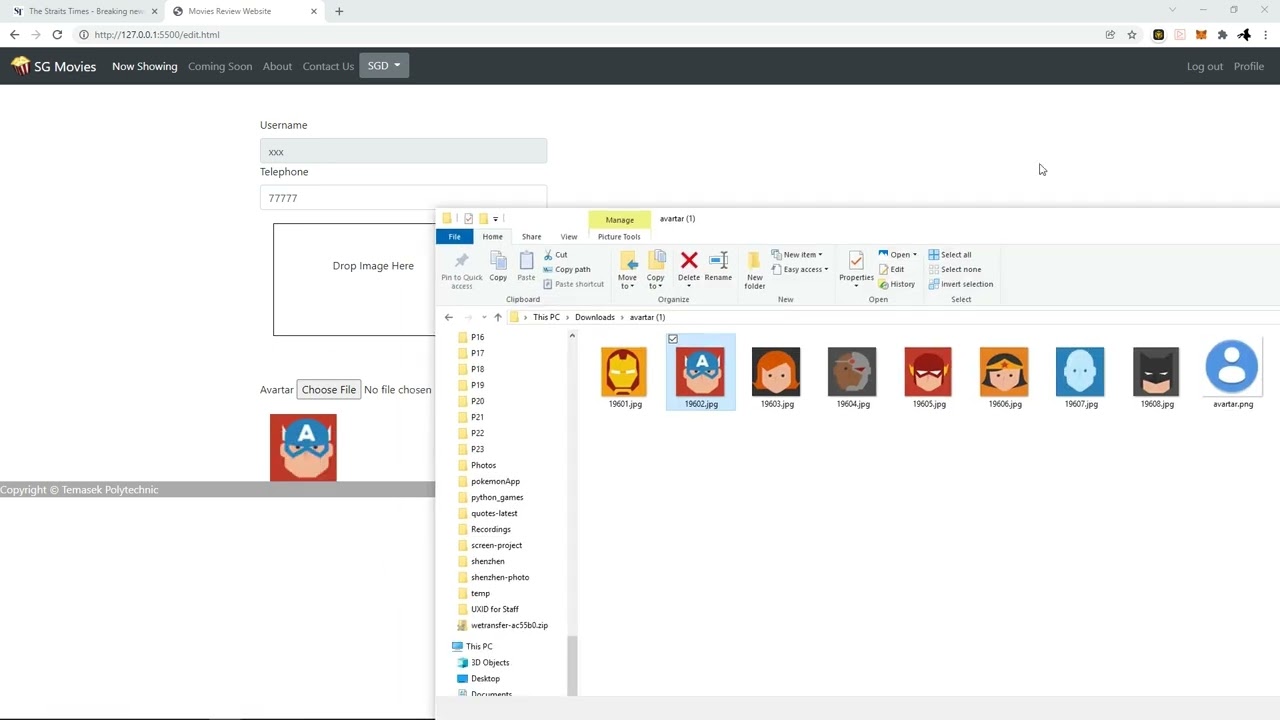Click Explorer up-one-level arrow

[498, 317]
